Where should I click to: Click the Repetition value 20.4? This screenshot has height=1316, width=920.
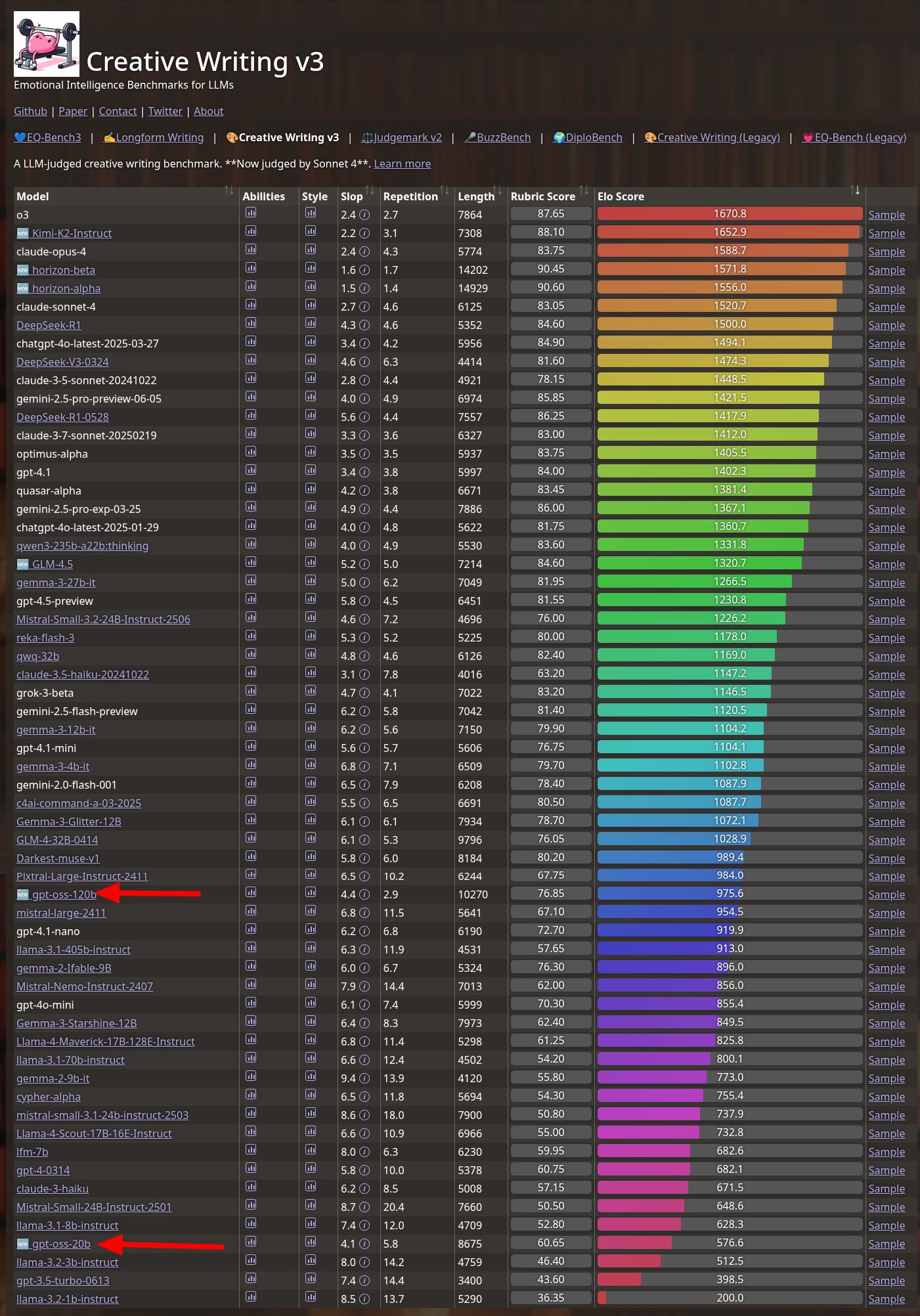point(394,1207)
